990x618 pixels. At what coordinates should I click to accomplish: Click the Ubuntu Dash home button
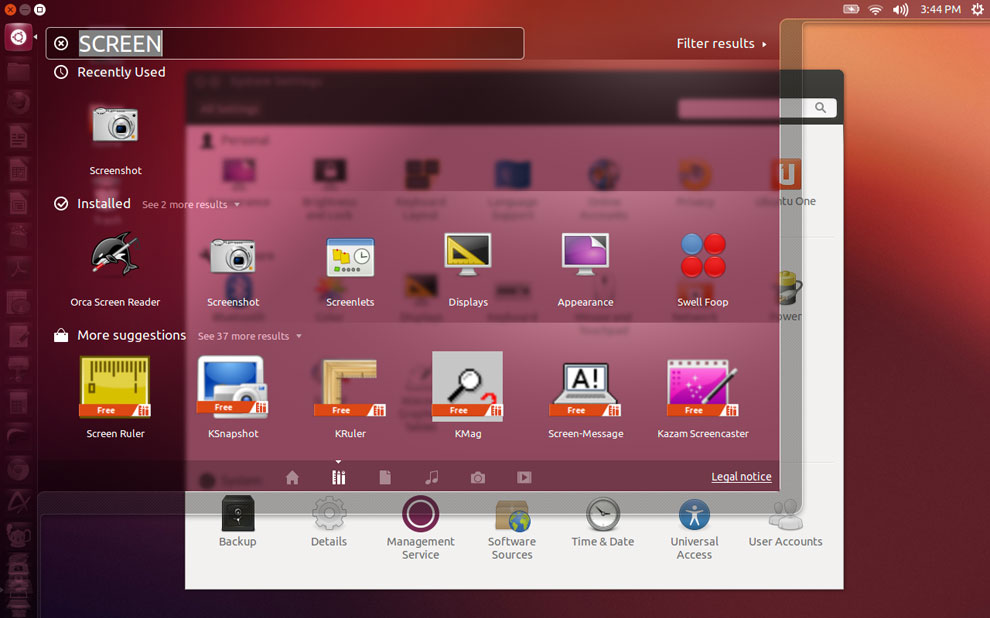click(18, 37)
